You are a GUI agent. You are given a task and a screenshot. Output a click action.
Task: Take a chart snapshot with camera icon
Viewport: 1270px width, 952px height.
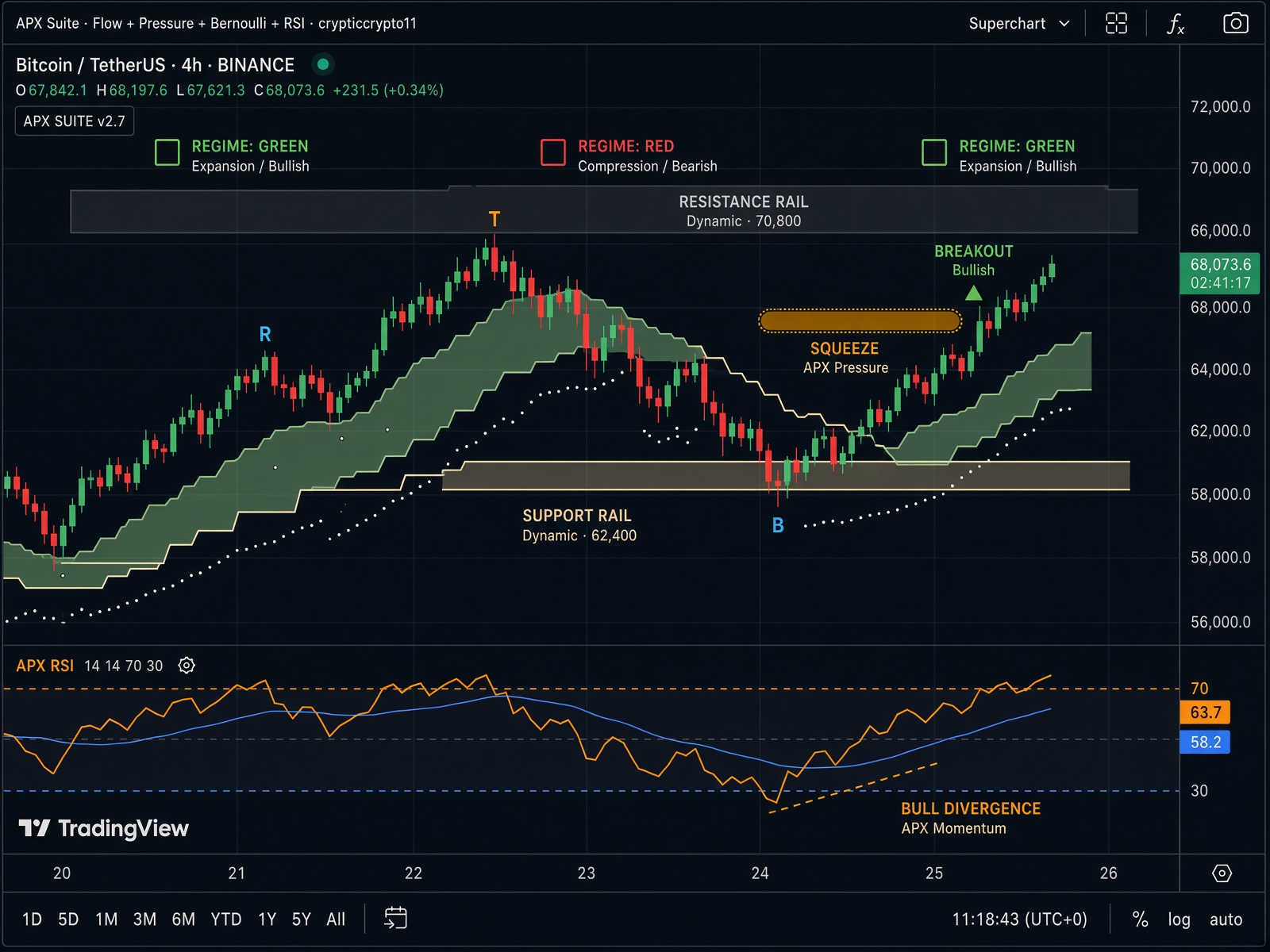(1235, 23)
